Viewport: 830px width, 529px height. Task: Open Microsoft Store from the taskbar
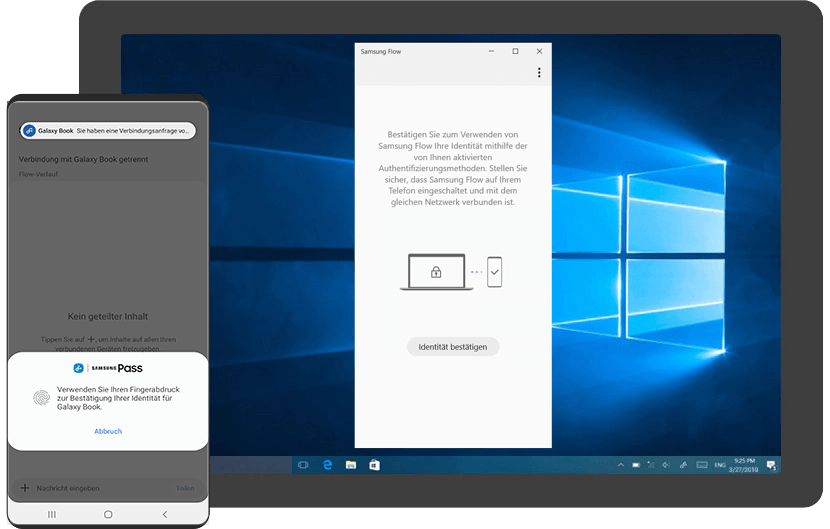tap(374, 465)
